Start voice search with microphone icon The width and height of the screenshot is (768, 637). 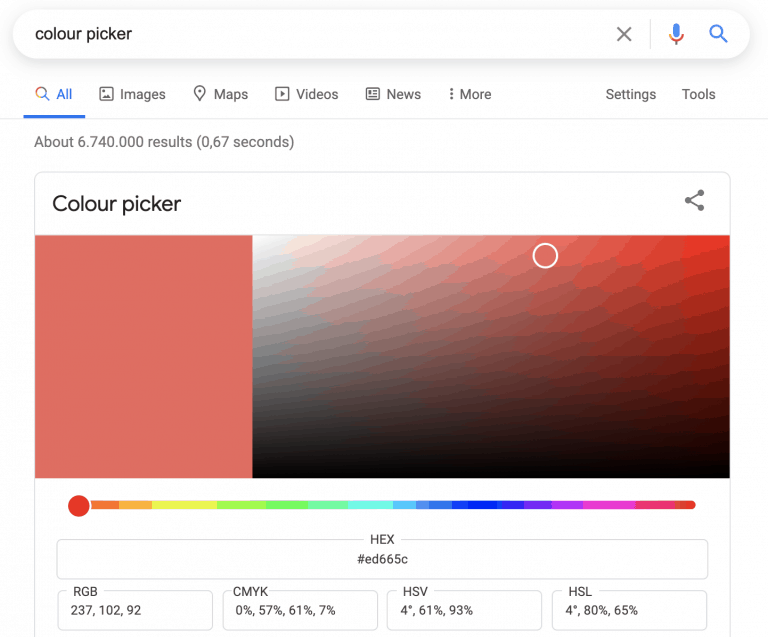676,34
